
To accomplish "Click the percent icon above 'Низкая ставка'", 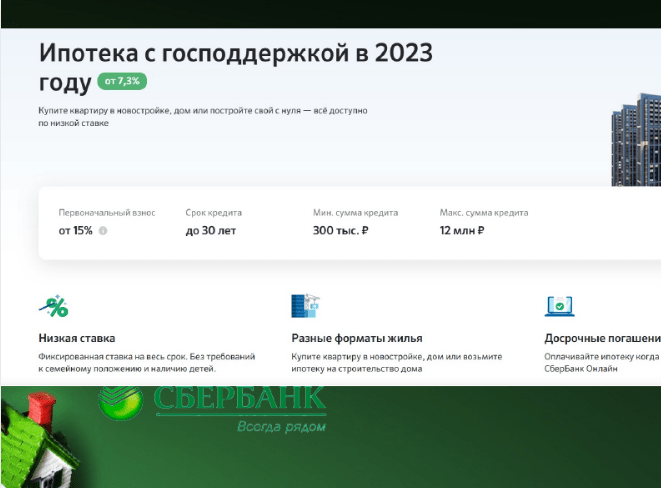I will tap(54, 306).
